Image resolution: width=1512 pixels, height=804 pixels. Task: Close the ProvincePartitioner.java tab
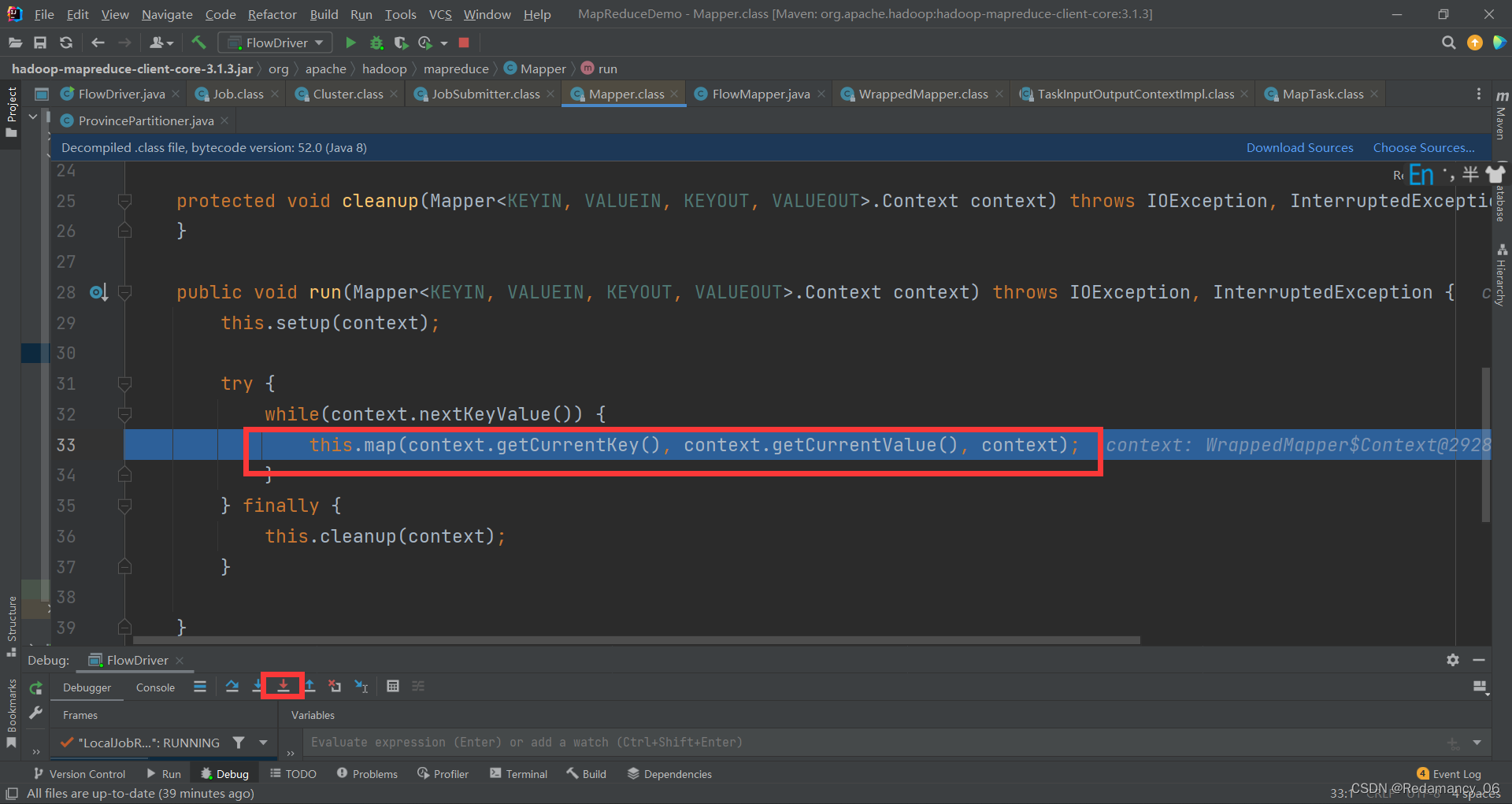coord(224,120)
